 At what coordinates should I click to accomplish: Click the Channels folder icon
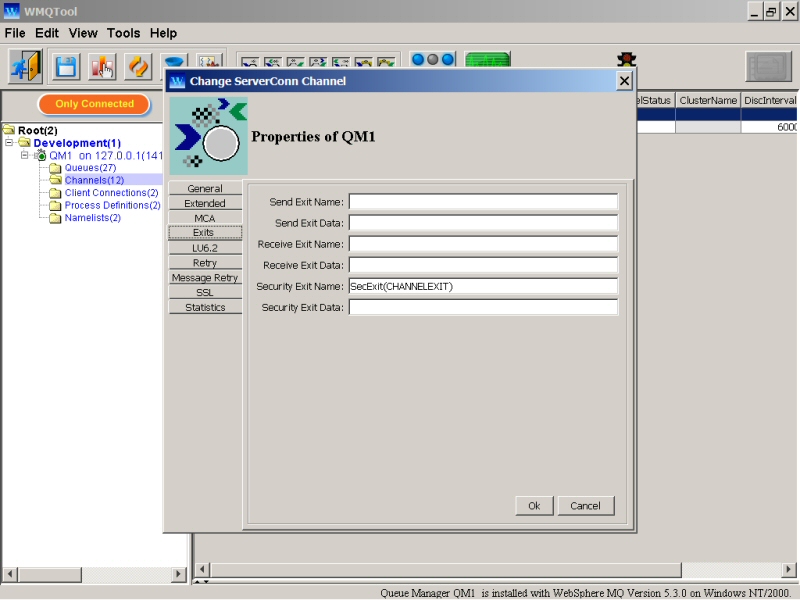55,180
